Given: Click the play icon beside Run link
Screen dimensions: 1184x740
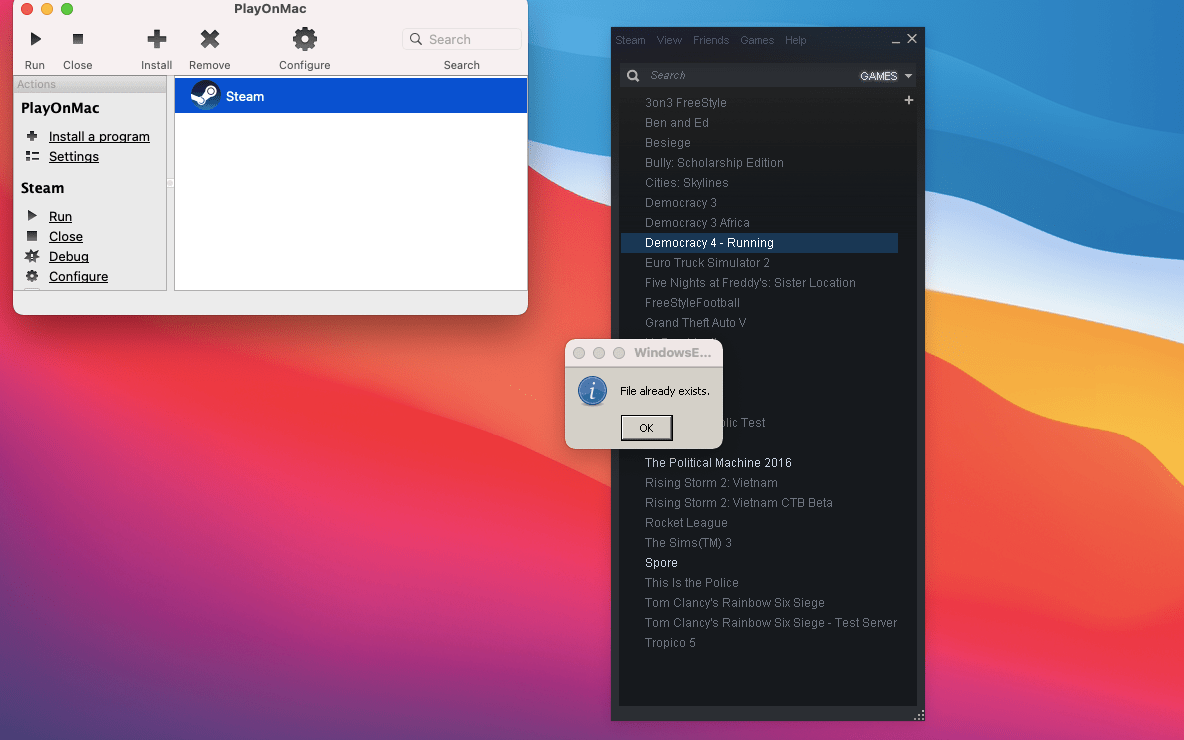Looking at the screenshot, I should coord(32,215).
